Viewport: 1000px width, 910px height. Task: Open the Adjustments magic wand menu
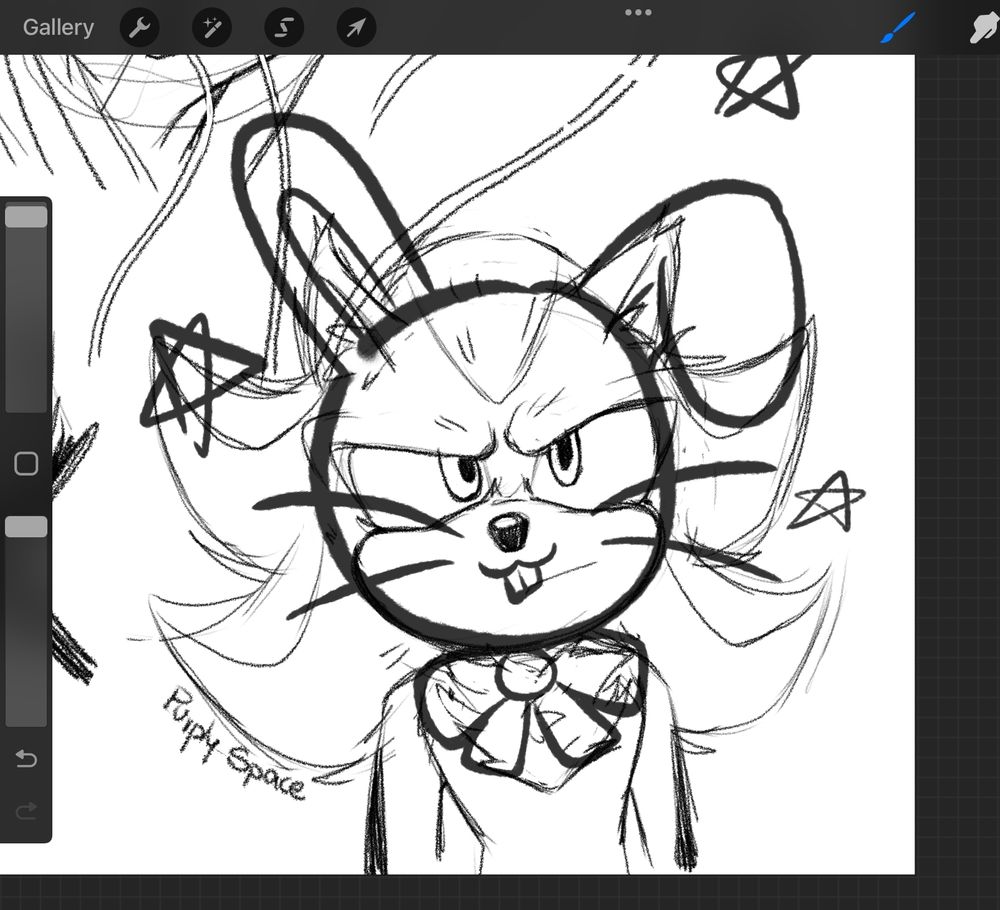(212, 27)
